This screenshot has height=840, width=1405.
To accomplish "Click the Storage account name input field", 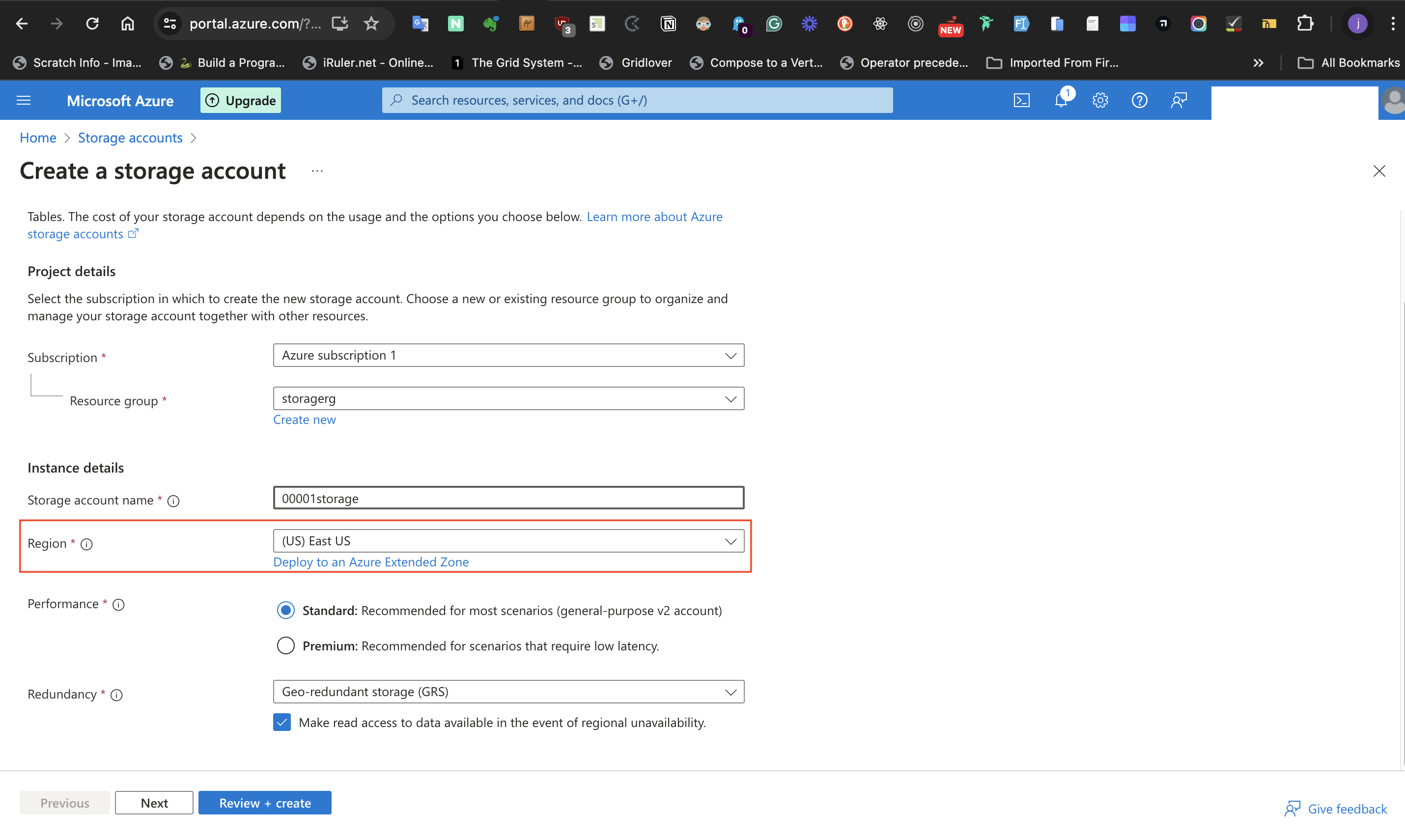I will [x=508, y=498].
